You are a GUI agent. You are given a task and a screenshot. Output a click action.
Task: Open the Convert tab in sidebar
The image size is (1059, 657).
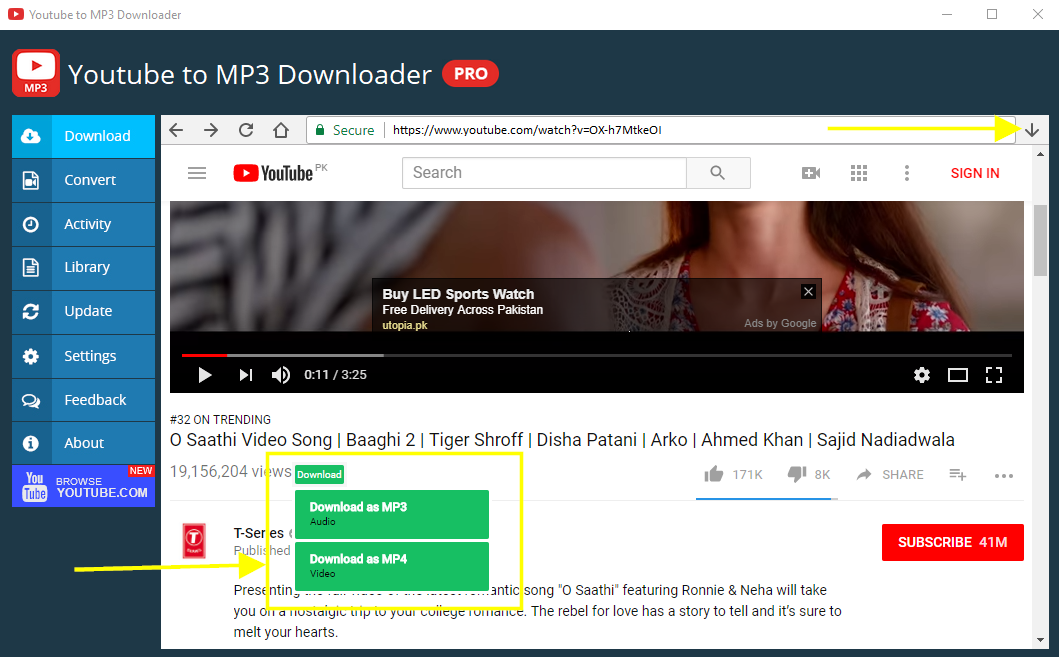click(x=83, y=180)
